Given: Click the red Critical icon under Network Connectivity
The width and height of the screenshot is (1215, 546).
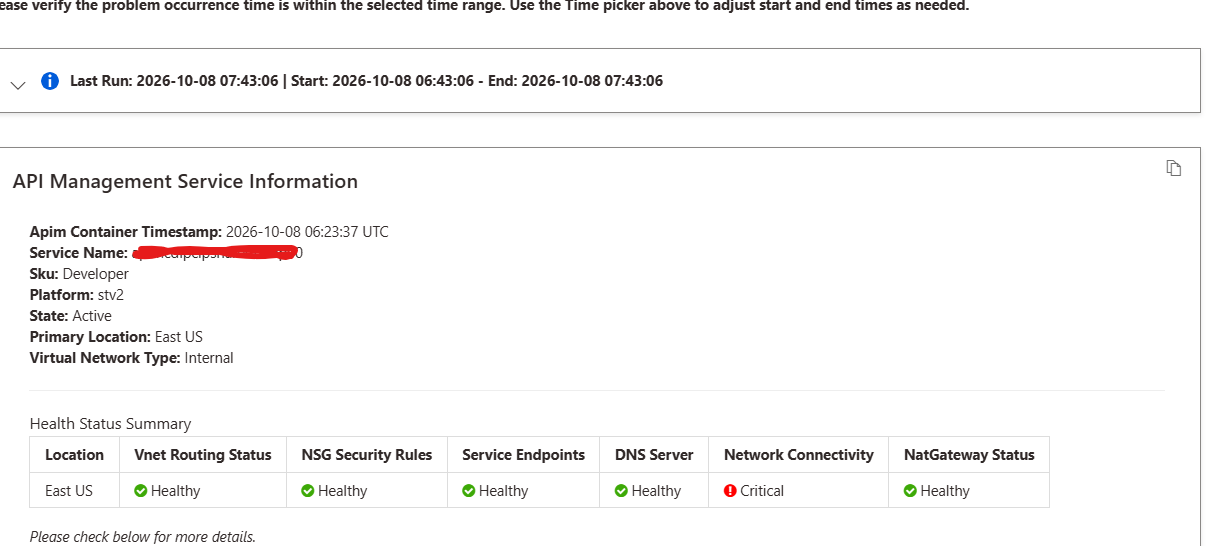Looking at the screenshot, I should 730,491.
